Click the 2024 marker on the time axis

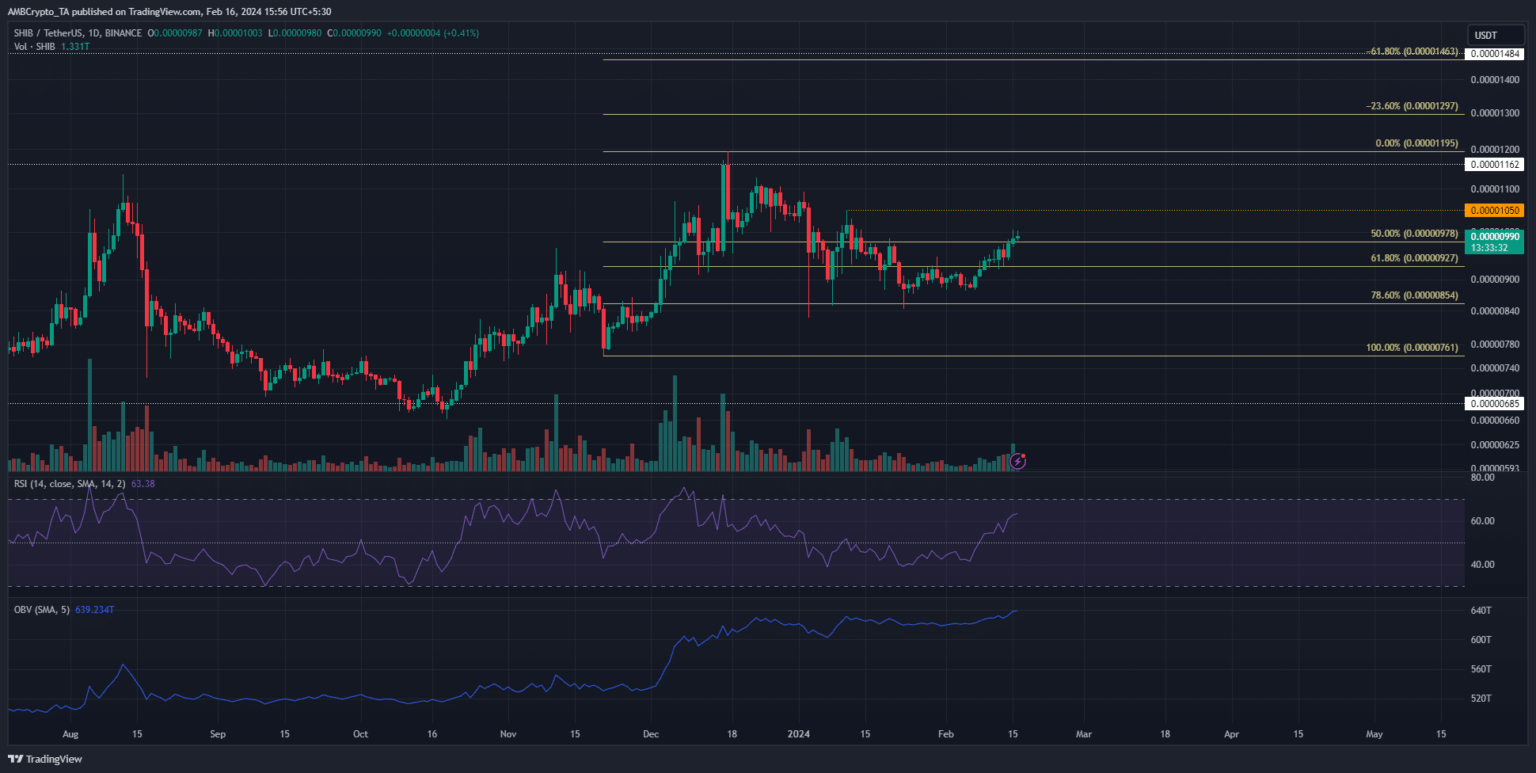pyautogui.click(x=799, y=734)
